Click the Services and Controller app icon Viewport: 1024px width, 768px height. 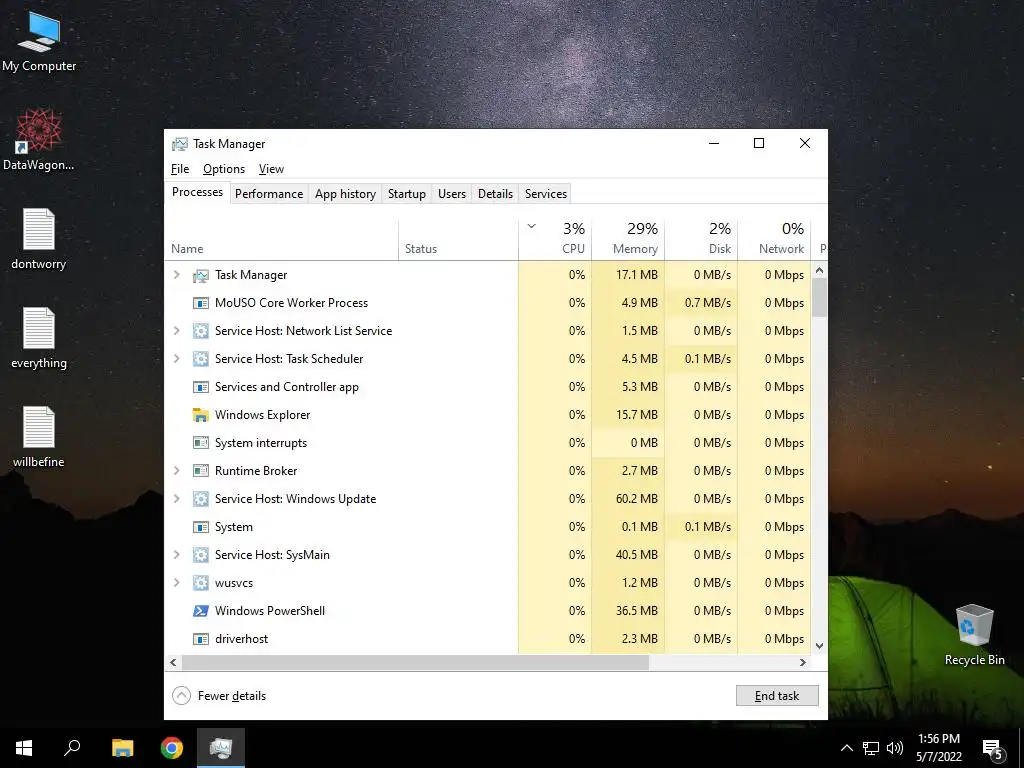tap(200, 387)
